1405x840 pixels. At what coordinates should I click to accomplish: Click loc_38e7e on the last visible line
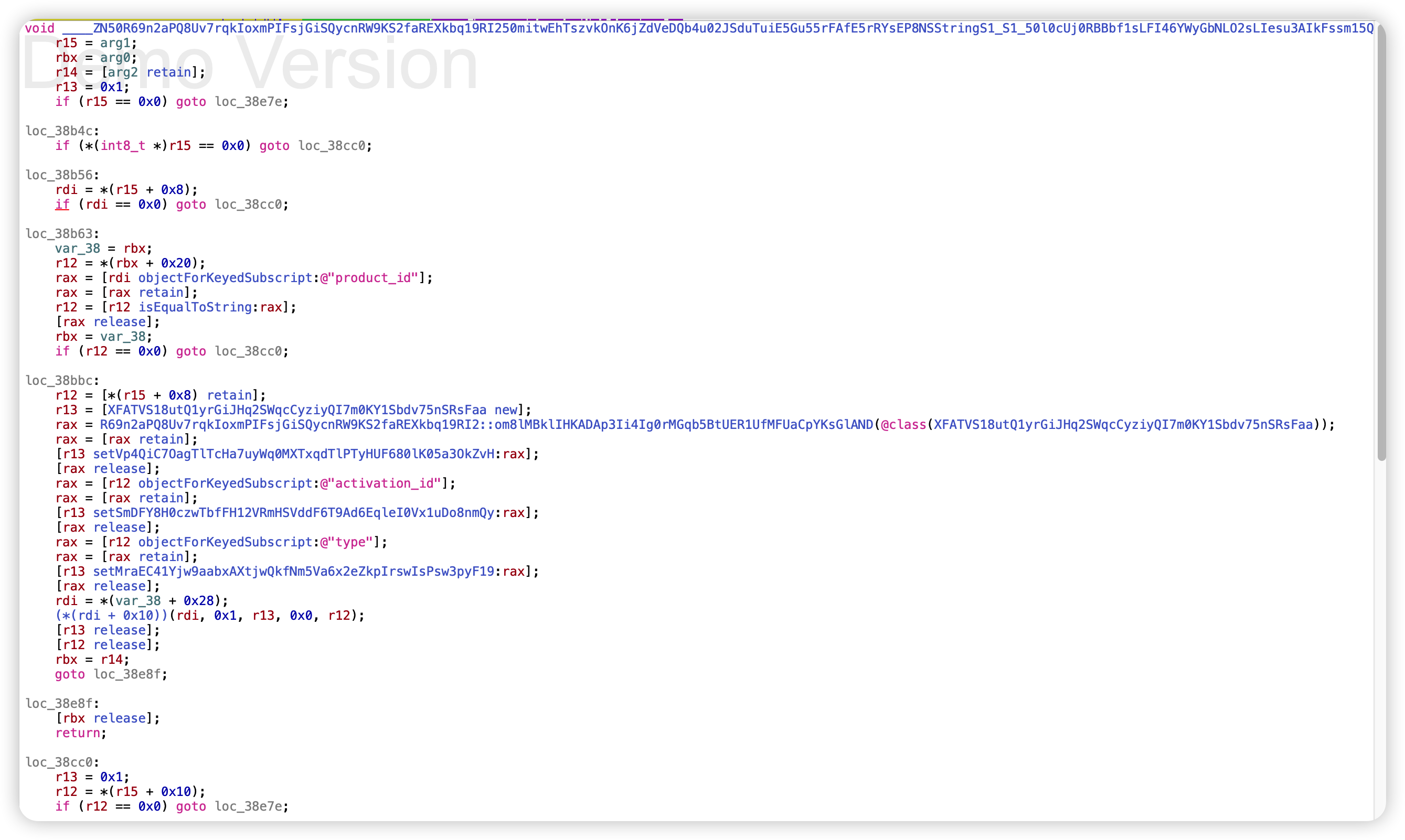pos(248,806)
